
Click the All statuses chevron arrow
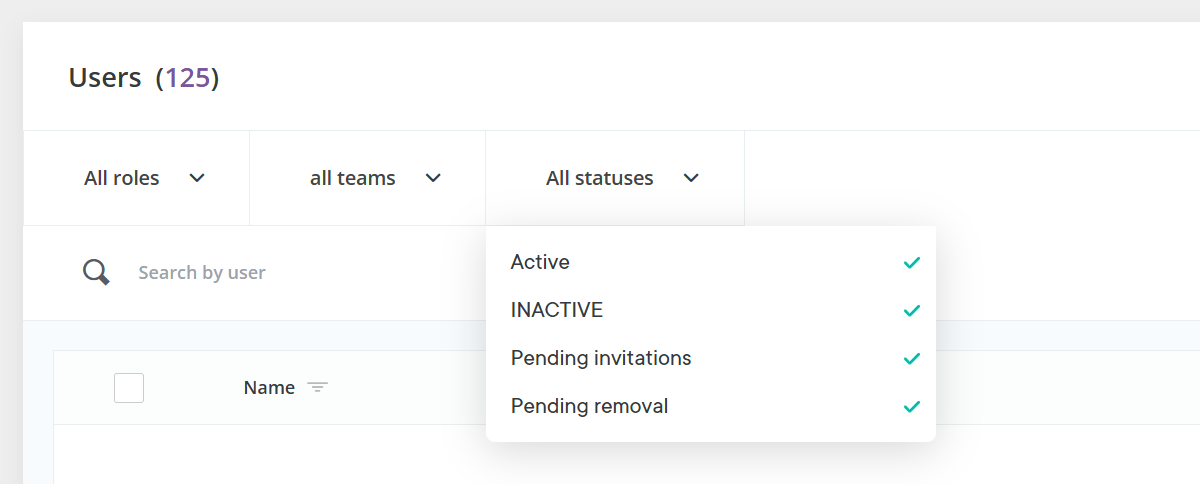[x=691, y=178]
